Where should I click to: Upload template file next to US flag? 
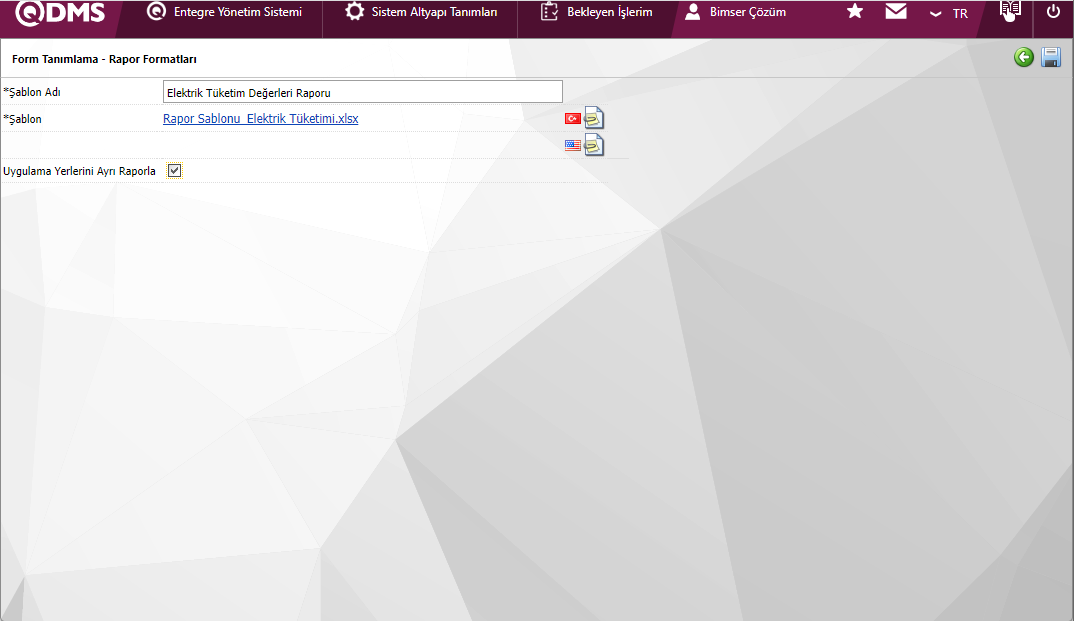pyautogui.click(x=594, y=145)
